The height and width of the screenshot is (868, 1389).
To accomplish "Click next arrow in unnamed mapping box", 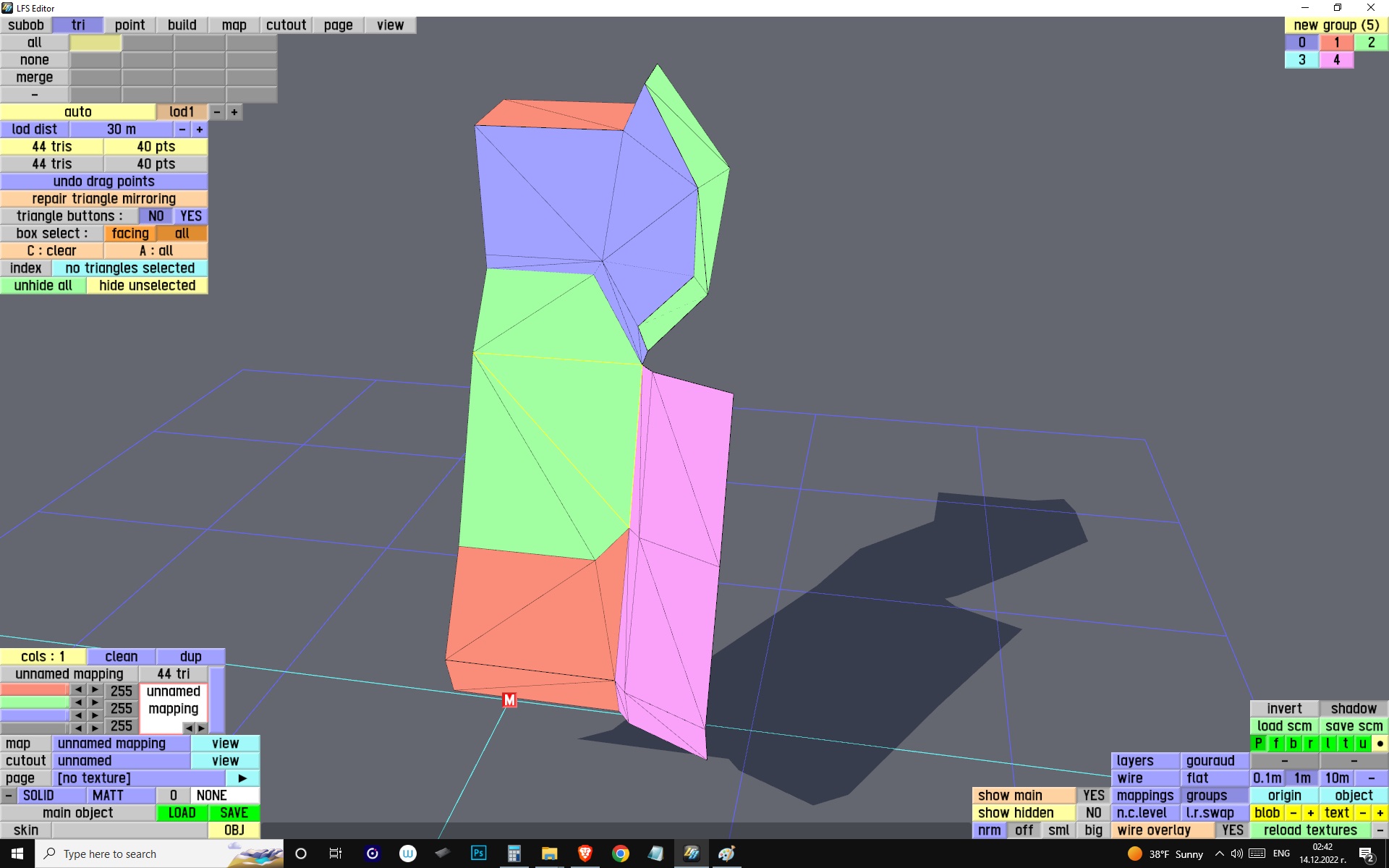I will (x=202, y=728).
